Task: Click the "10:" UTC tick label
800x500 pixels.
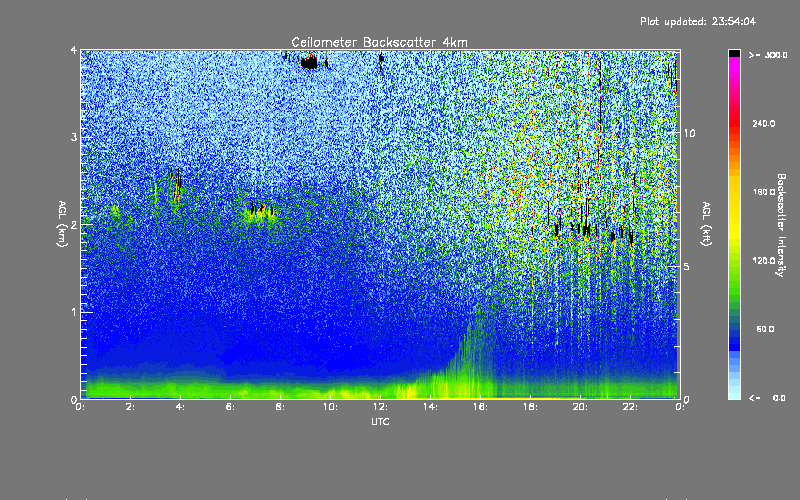Action: [330, 407]
